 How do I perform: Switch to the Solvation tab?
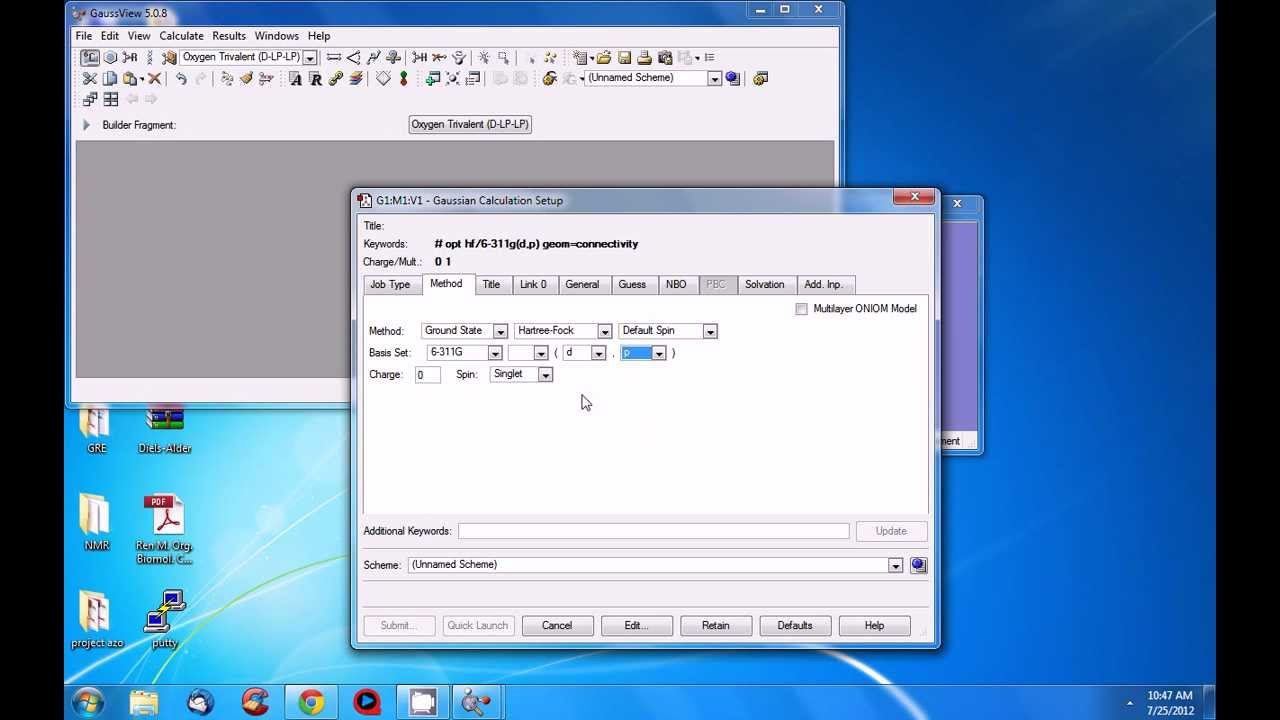pos(764,285)
